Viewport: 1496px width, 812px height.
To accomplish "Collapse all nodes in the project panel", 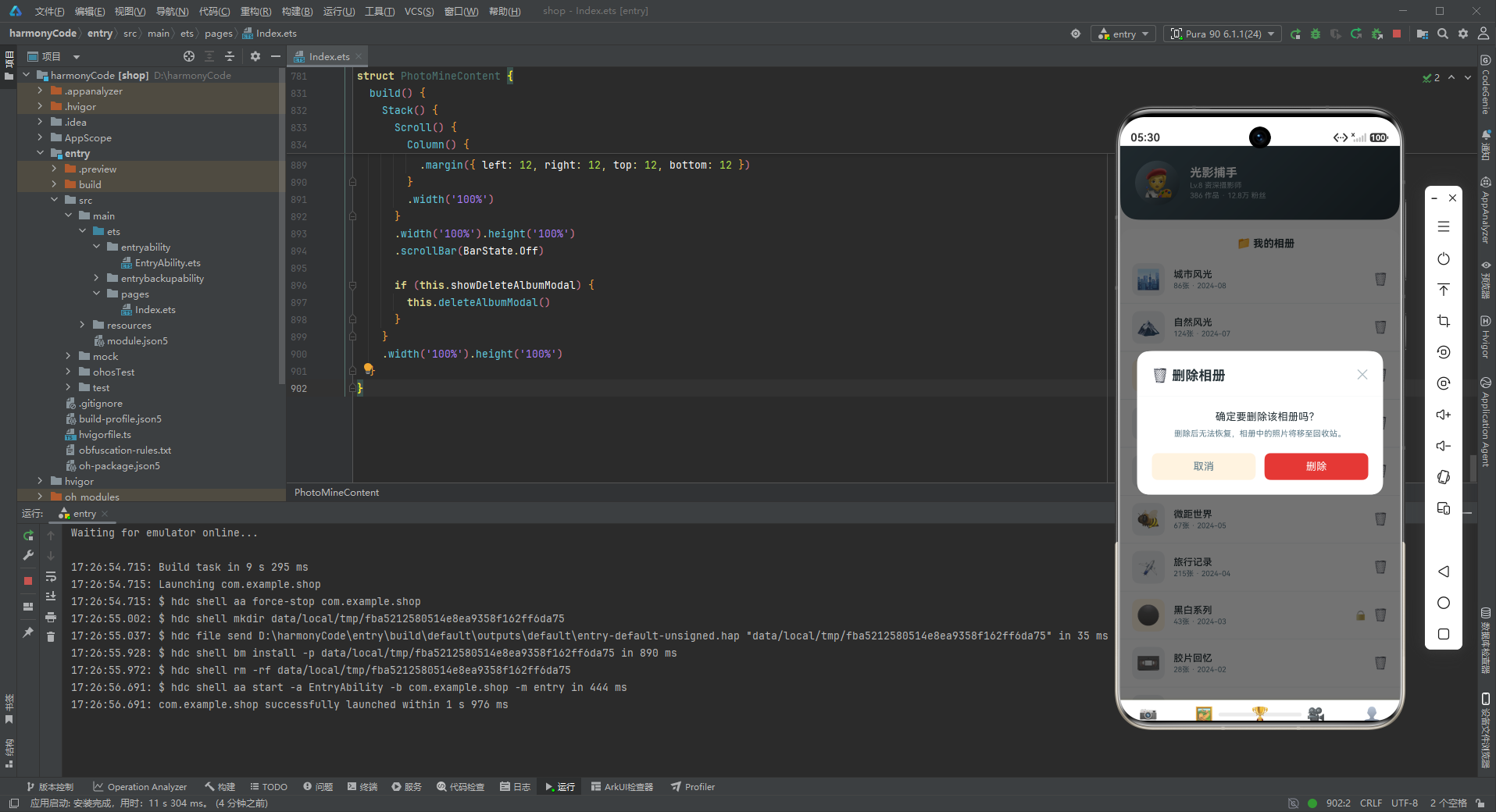I will click(230, 56).
